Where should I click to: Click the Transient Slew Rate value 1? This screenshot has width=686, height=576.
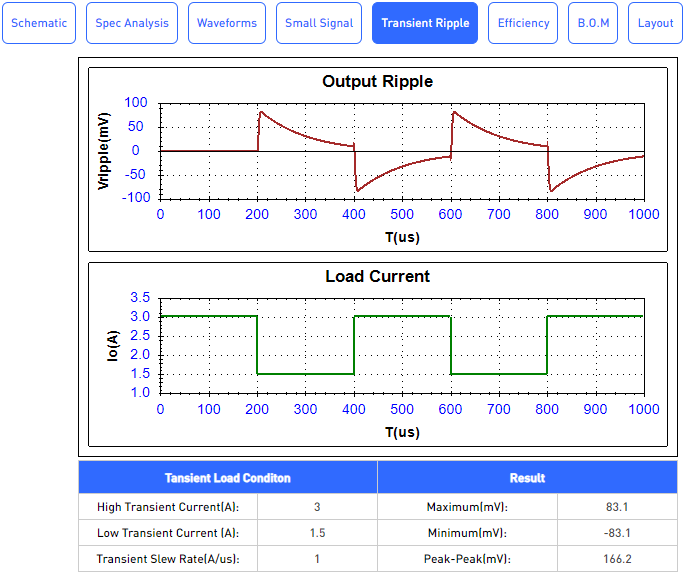tap(317, 559)
